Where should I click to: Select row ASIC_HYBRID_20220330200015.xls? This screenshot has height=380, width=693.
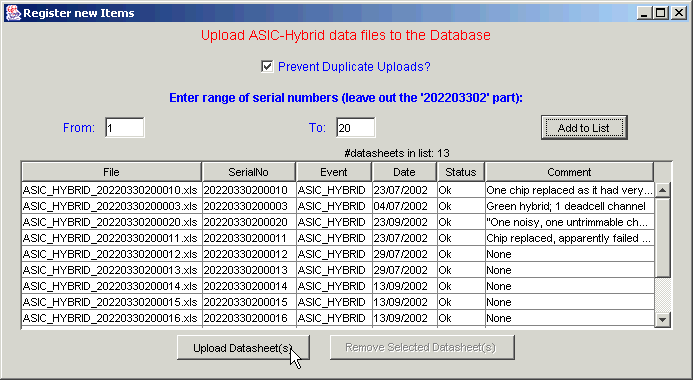(338, 302)
